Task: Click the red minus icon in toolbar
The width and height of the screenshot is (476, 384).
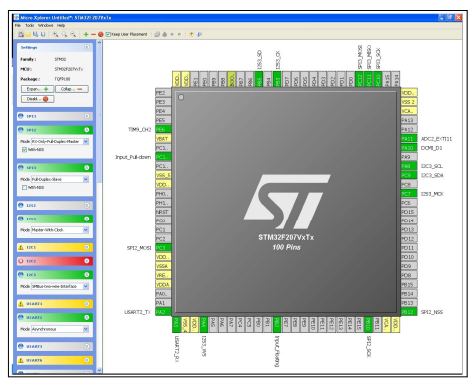Action: pyautogui.click(x=93, y=34)
